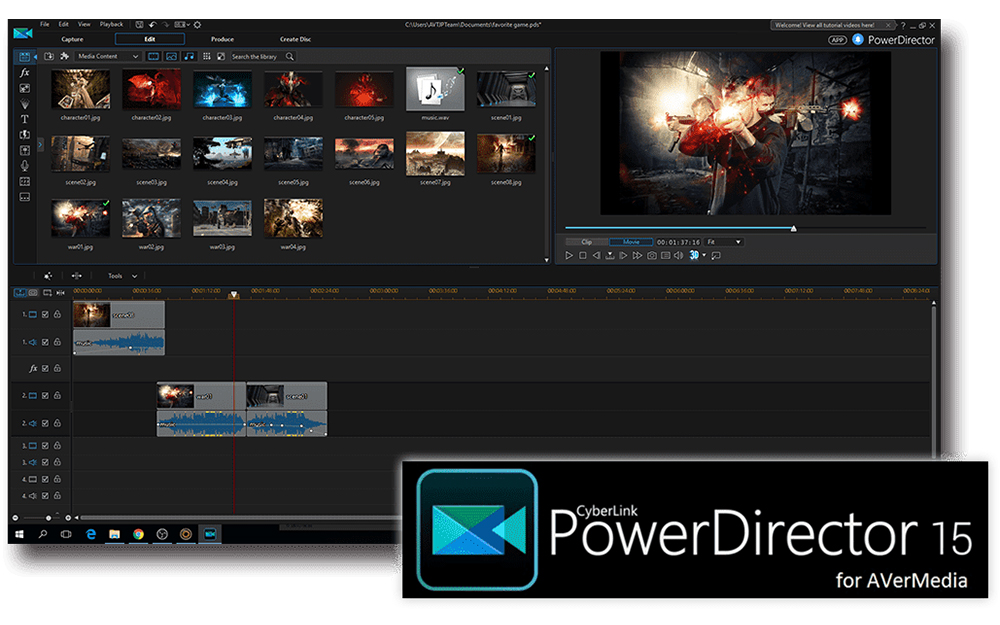Open the PiP Objects Room icon

coord(24,88)
